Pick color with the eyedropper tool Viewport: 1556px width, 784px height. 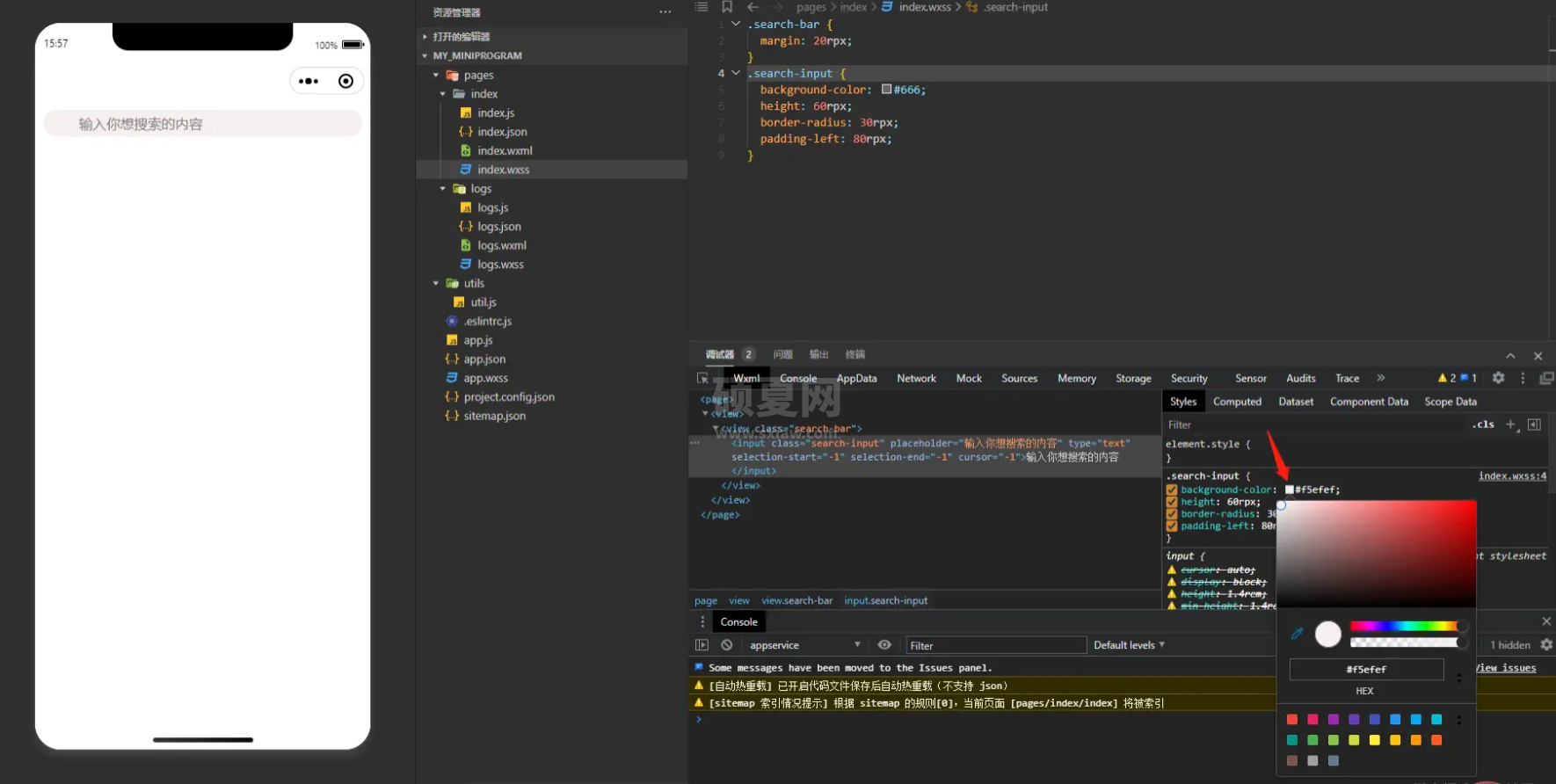click(x=1297, y=633)
